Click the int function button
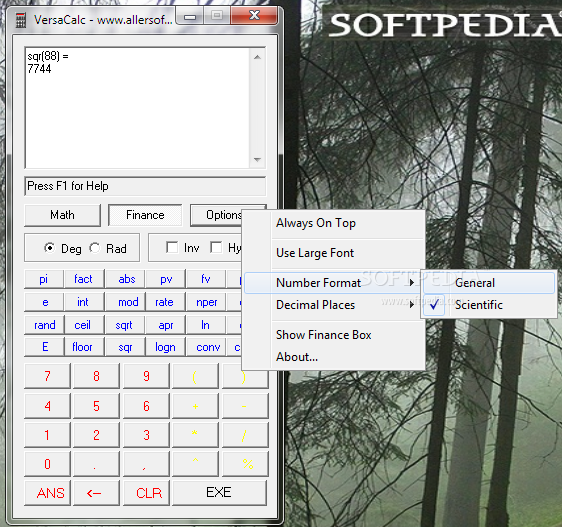This screenshot has width=562, height=527. 83,302
